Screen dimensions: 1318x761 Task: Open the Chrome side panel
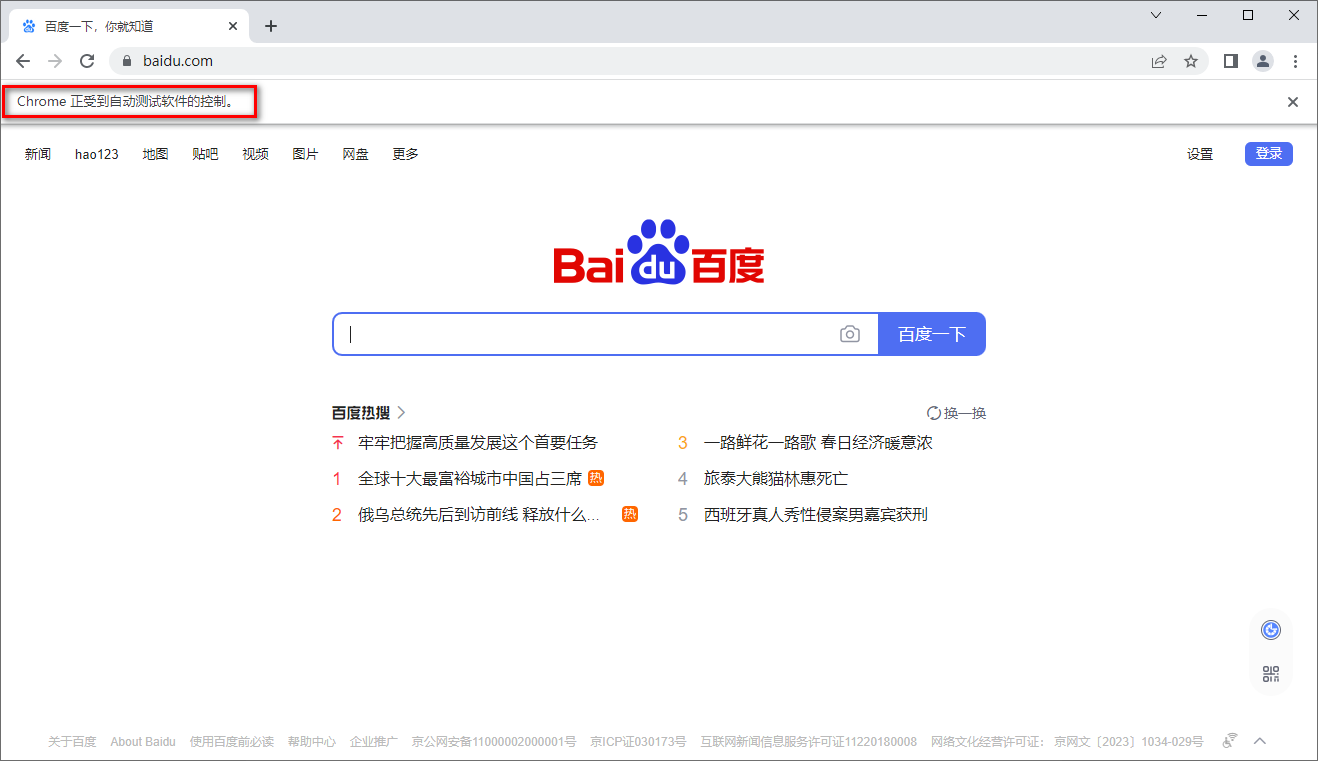1231,61
